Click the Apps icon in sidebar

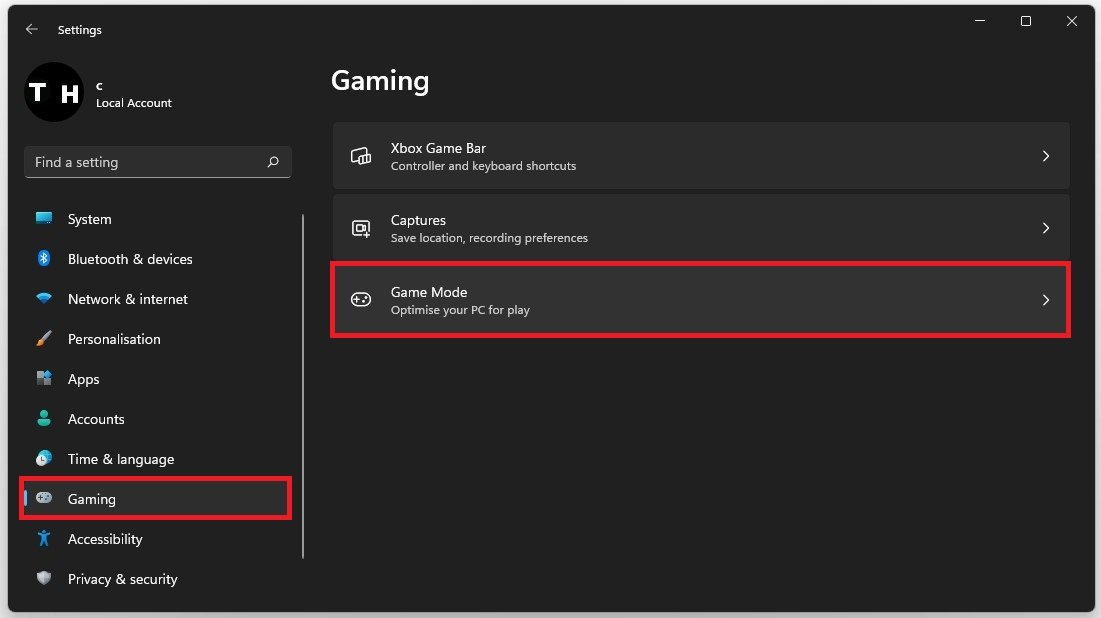pos(44,379)
